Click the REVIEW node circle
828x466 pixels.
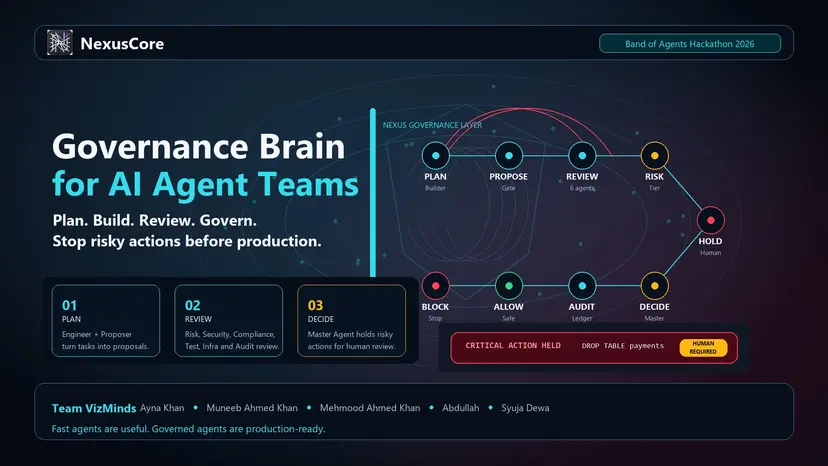pyautogui.click(x=582, y=156)
